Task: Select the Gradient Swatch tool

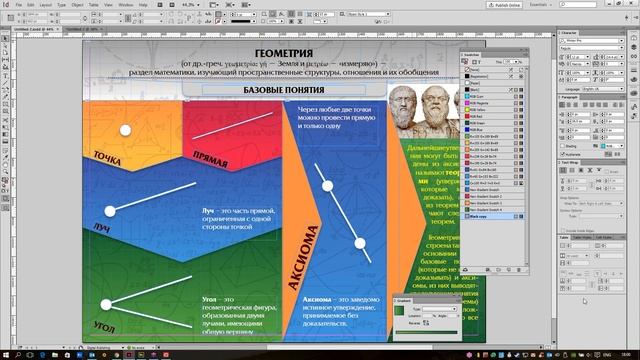Action: pos(5,134)
